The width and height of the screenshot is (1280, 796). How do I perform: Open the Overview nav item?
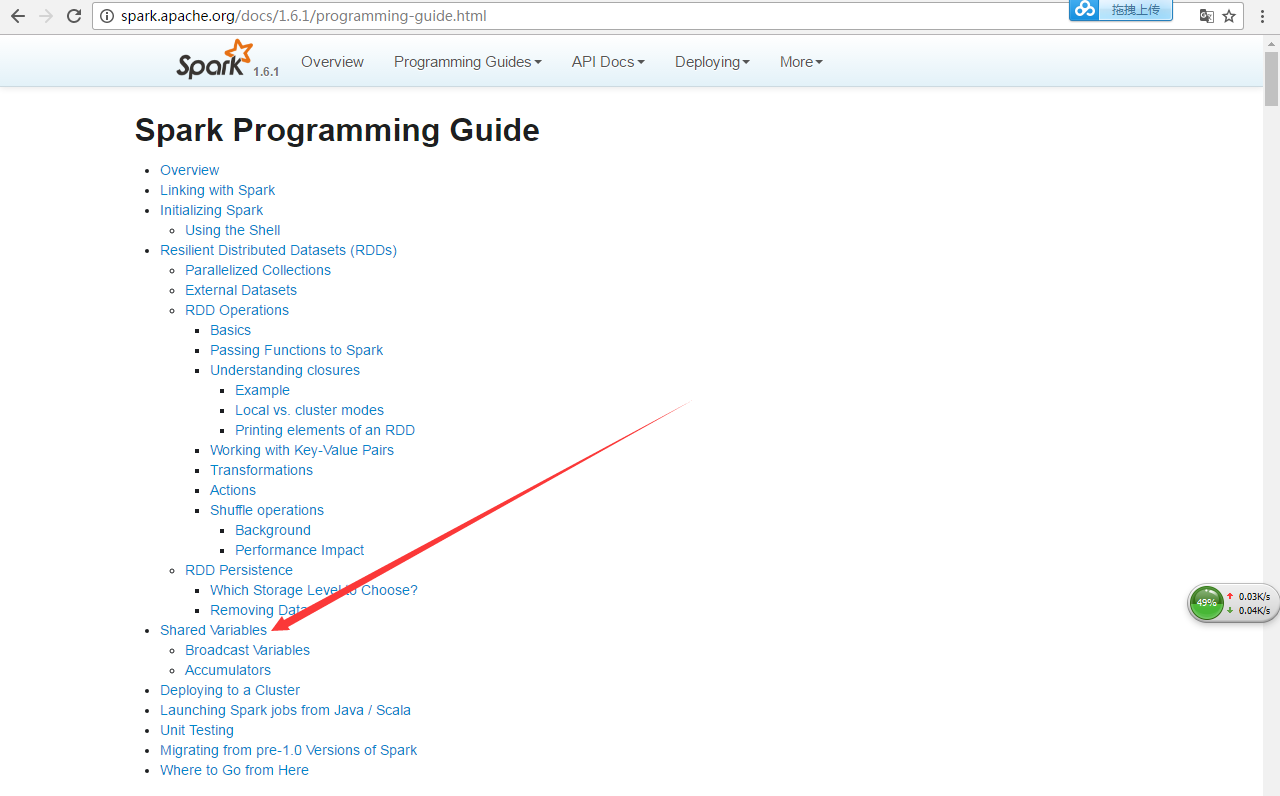tap(332, 62)
